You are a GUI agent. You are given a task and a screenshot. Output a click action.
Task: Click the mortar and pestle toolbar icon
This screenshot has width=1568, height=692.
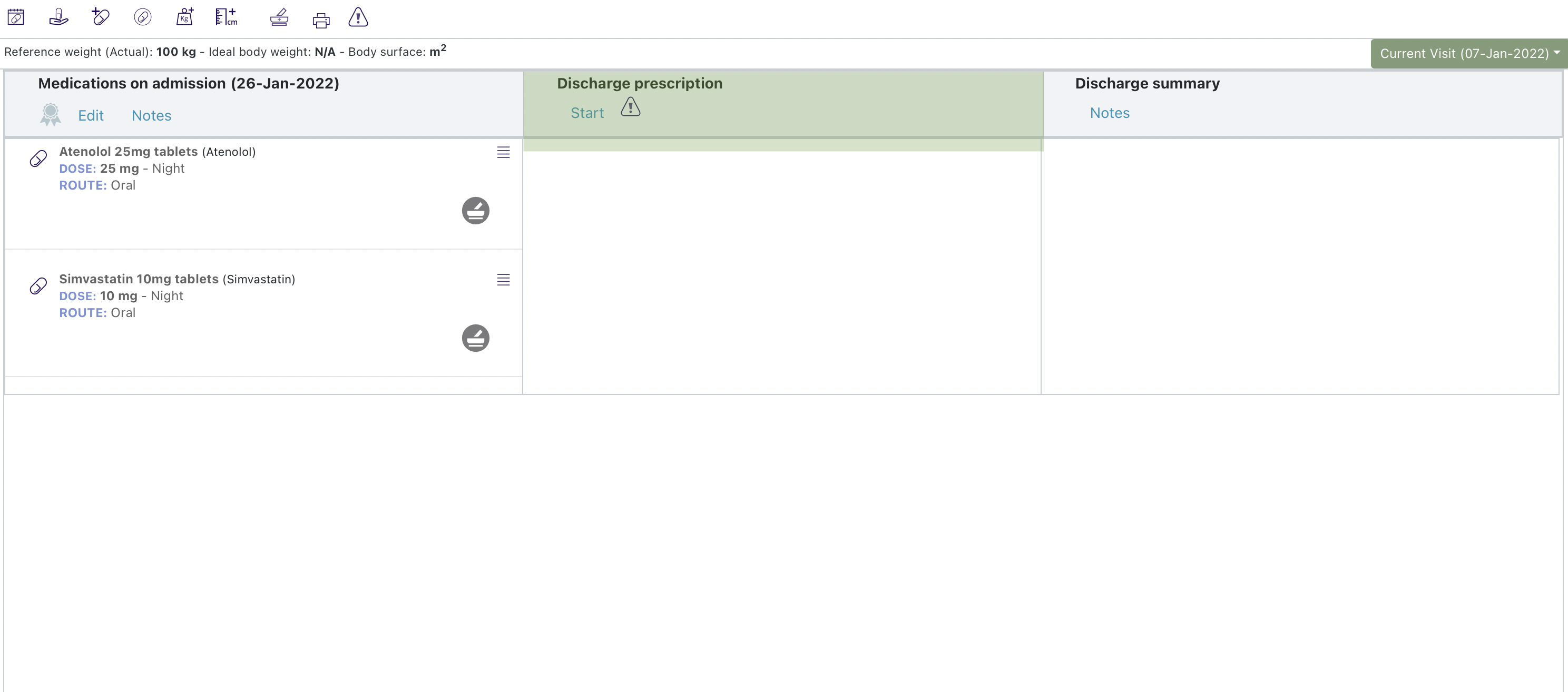coord(279,18)
